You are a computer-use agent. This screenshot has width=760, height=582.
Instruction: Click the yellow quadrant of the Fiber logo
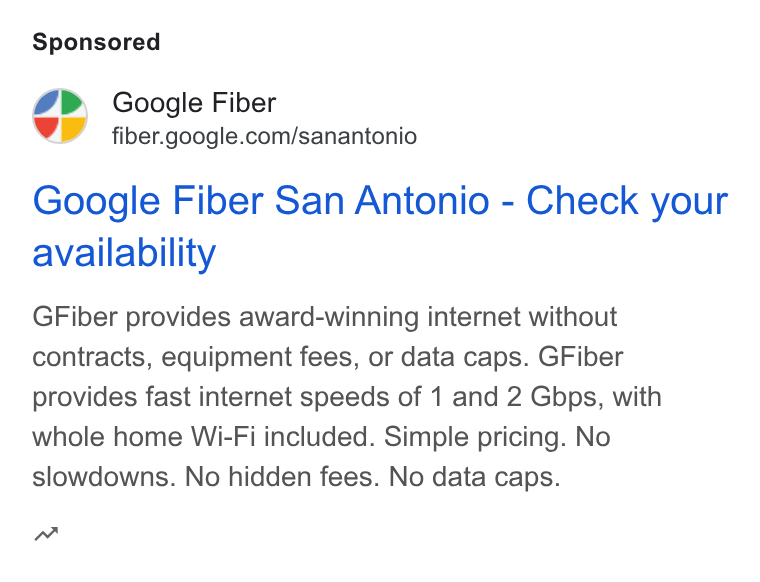pos(73,129)
